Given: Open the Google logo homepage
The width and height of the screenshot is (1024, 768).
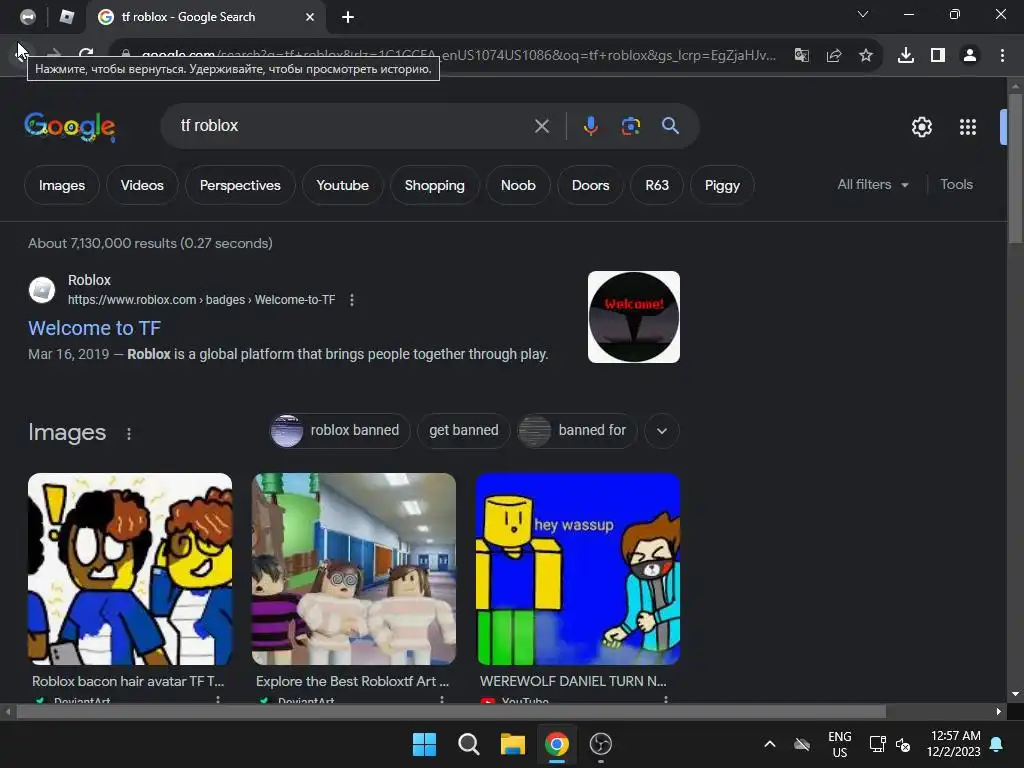Looking at the screenshot, I should point(70,126).
